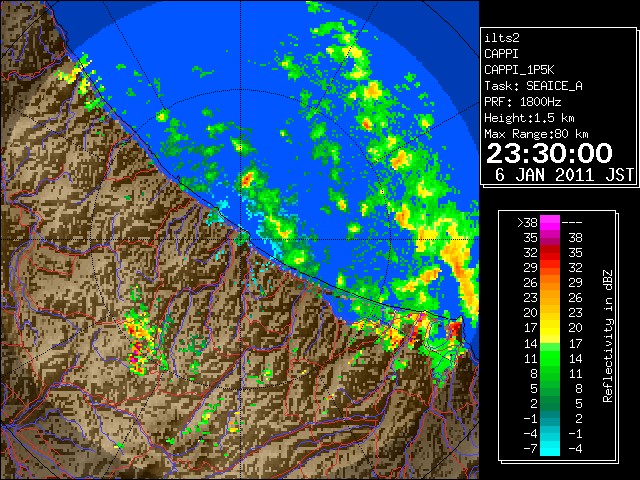Click the 'CAPPI_1P5K' text

[519, 70]
